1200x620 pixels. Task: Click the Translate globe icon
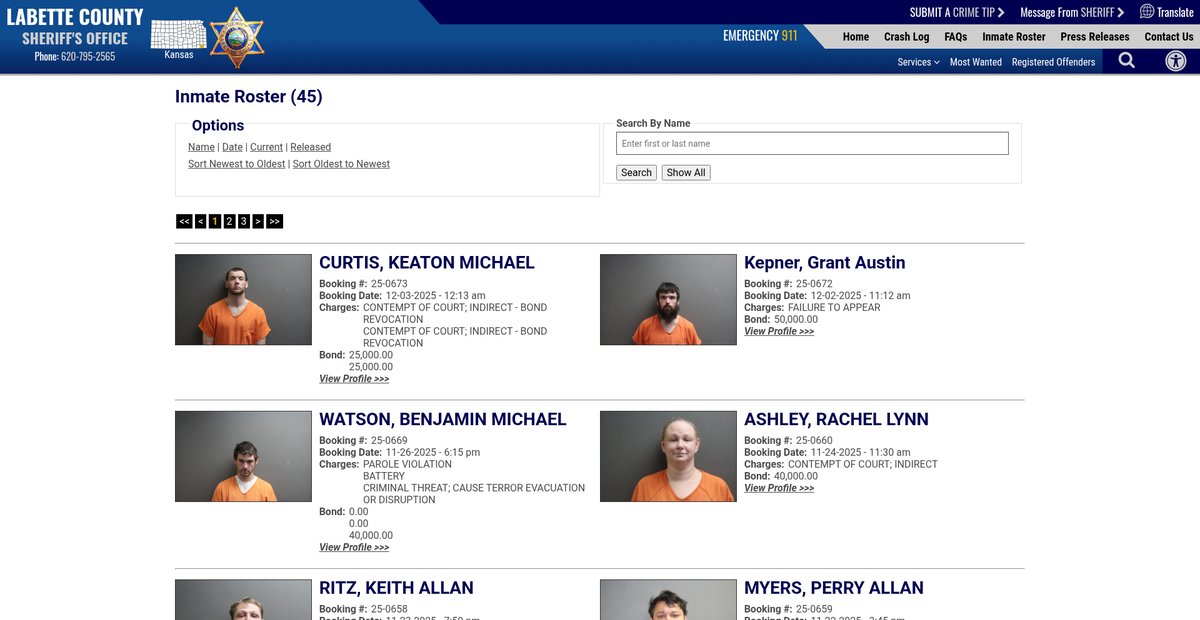(1147, 12)
